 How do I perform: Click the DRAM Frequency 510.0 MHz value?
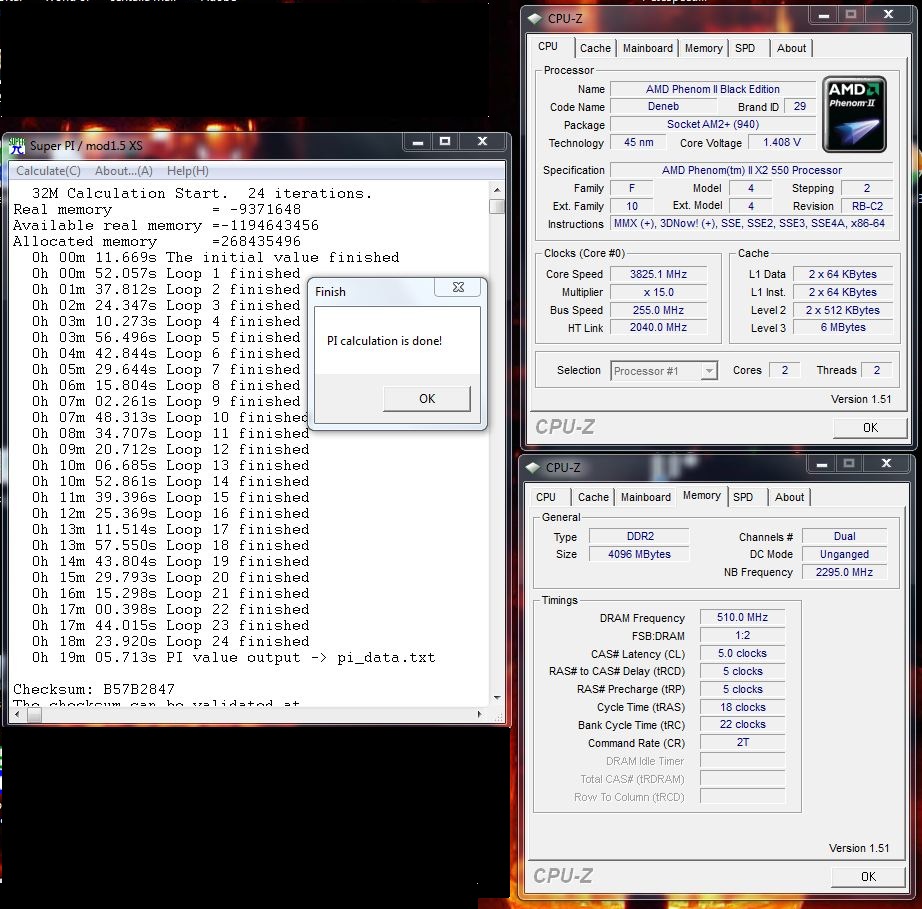[x=742, y=617]
